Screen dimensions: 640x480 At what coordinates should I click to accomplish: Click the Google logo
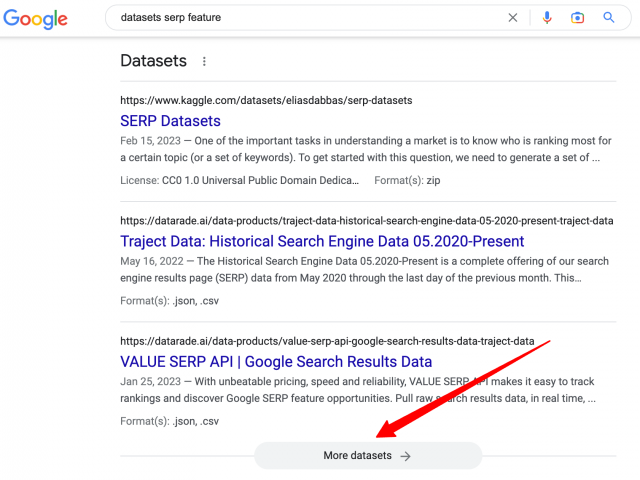36,19
